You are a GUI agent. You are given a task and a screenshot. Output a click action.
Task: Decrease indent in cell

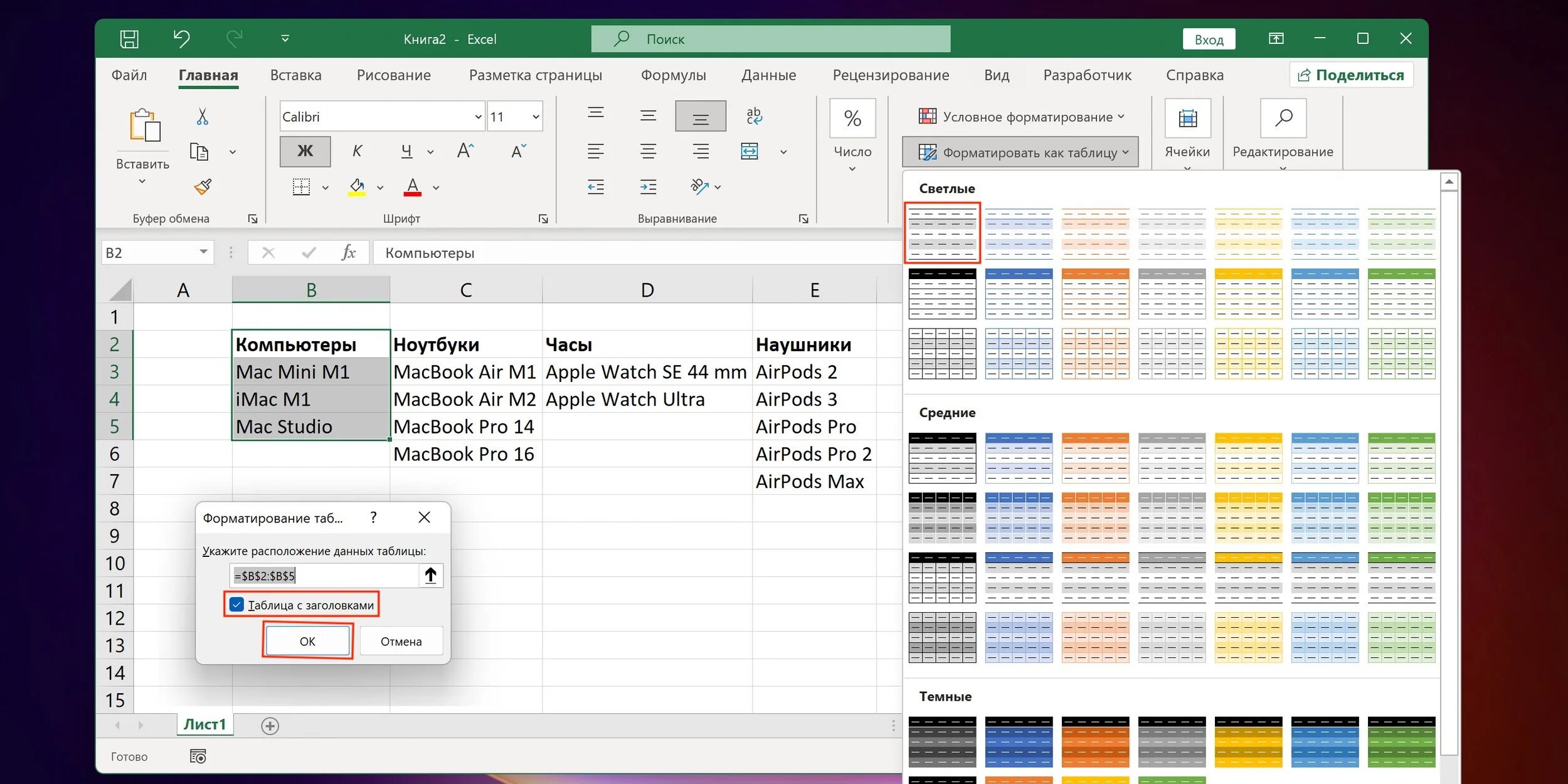point(596,187)
